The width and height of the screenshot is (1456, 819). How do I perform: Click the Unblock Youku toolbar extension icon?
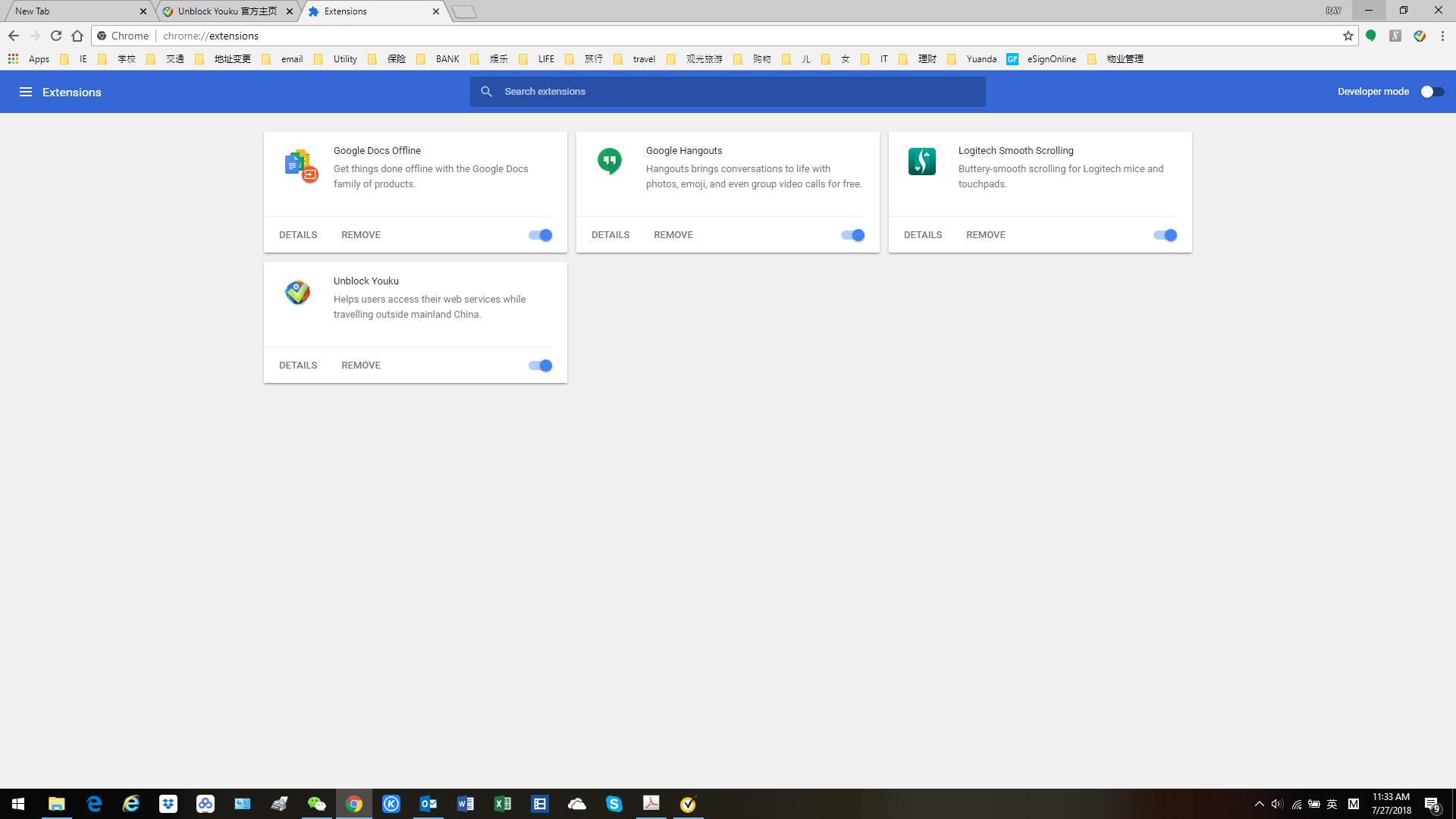point(1419,36)
